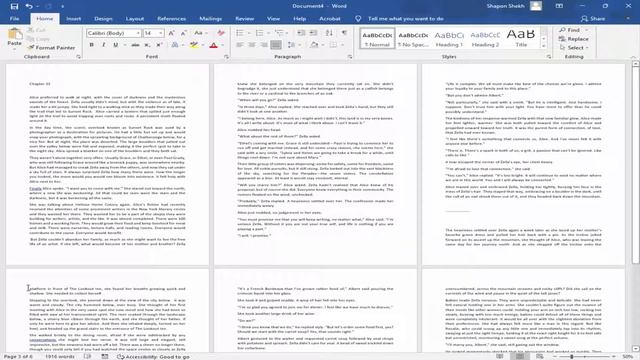Switch to the Insert tab
The height and width of the screenshot is (360, 640).
(x=73, y=18)
